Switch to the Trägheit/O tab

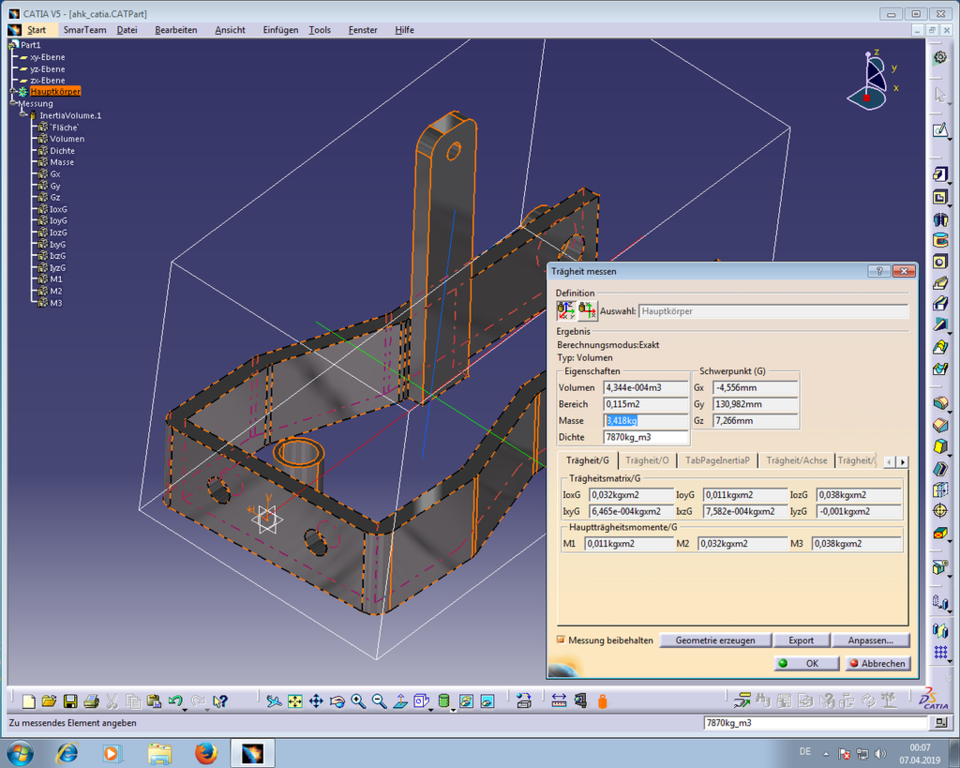point(645,460)
